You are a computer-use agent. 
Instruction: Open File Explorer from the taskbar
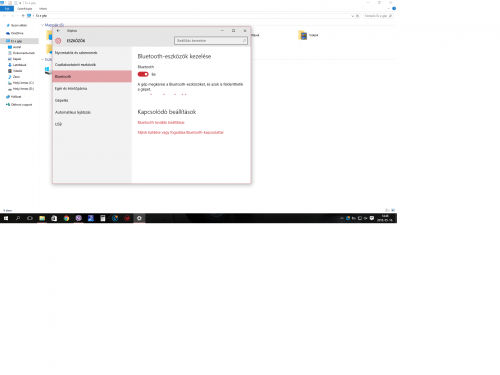tap(42, 218)
